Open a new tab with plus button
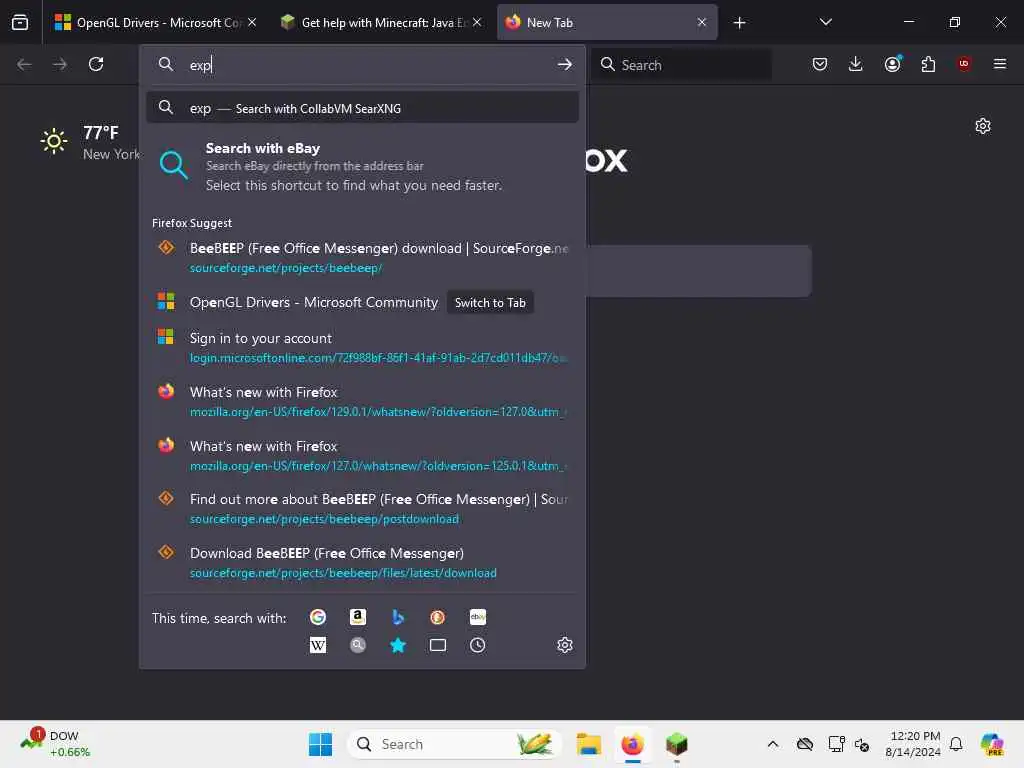 [x=739, y=23]
